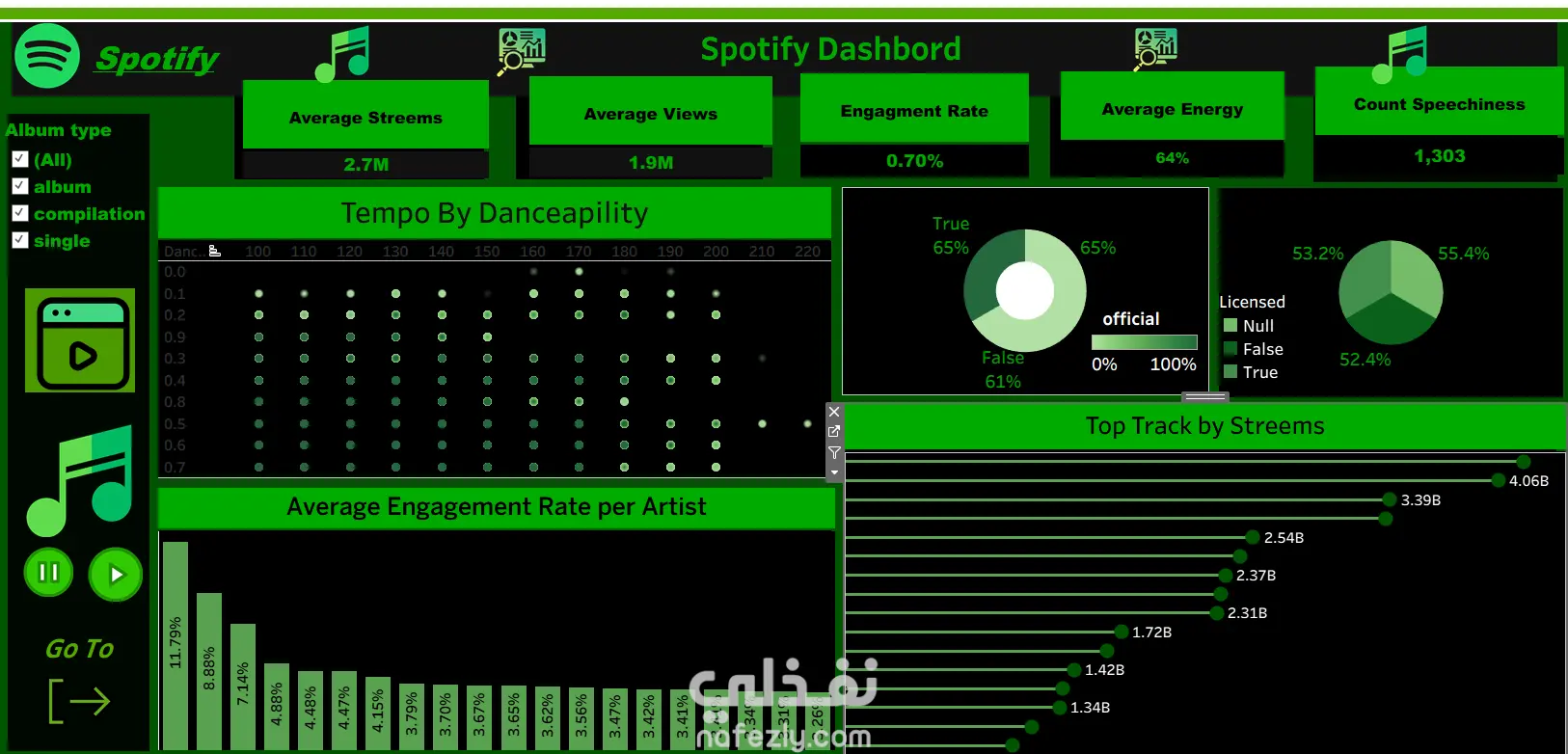Click the 1,303 speechiness count value

click(x=1440, y=156)
